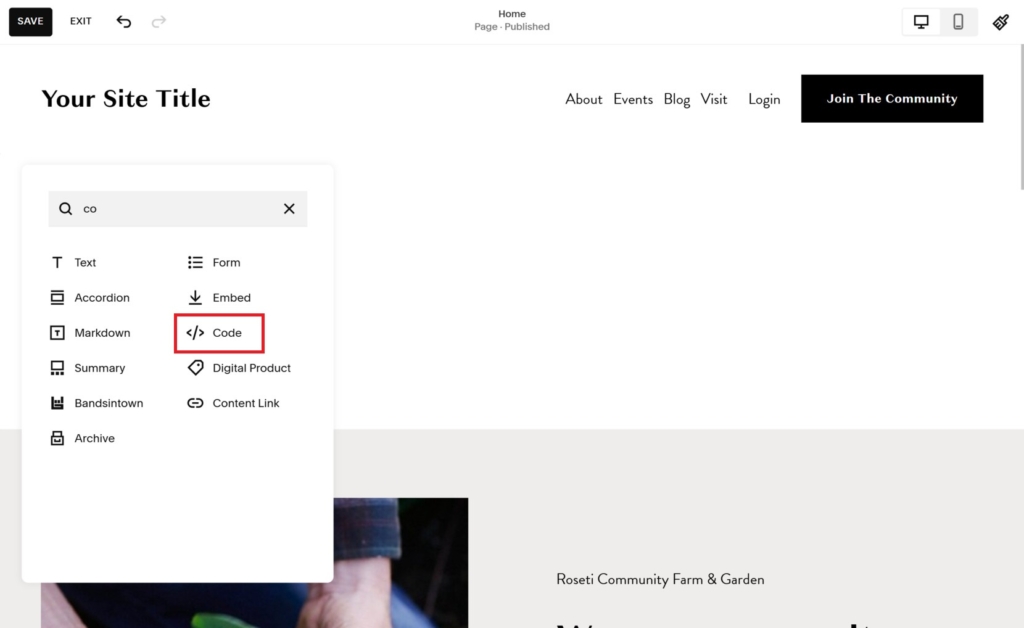Add a Form block
Image resolution: width=1024 pixels, height=628 pixels.
[225, 262]
